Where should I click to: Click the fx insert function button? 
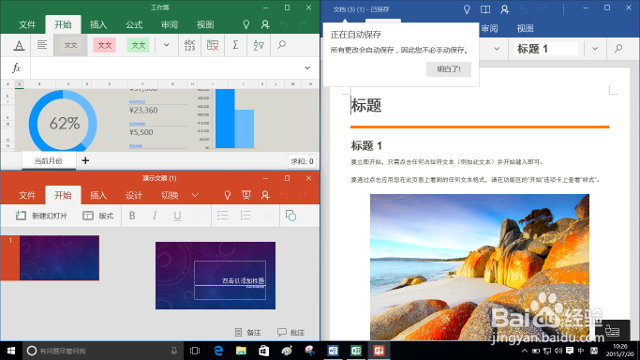16,68
